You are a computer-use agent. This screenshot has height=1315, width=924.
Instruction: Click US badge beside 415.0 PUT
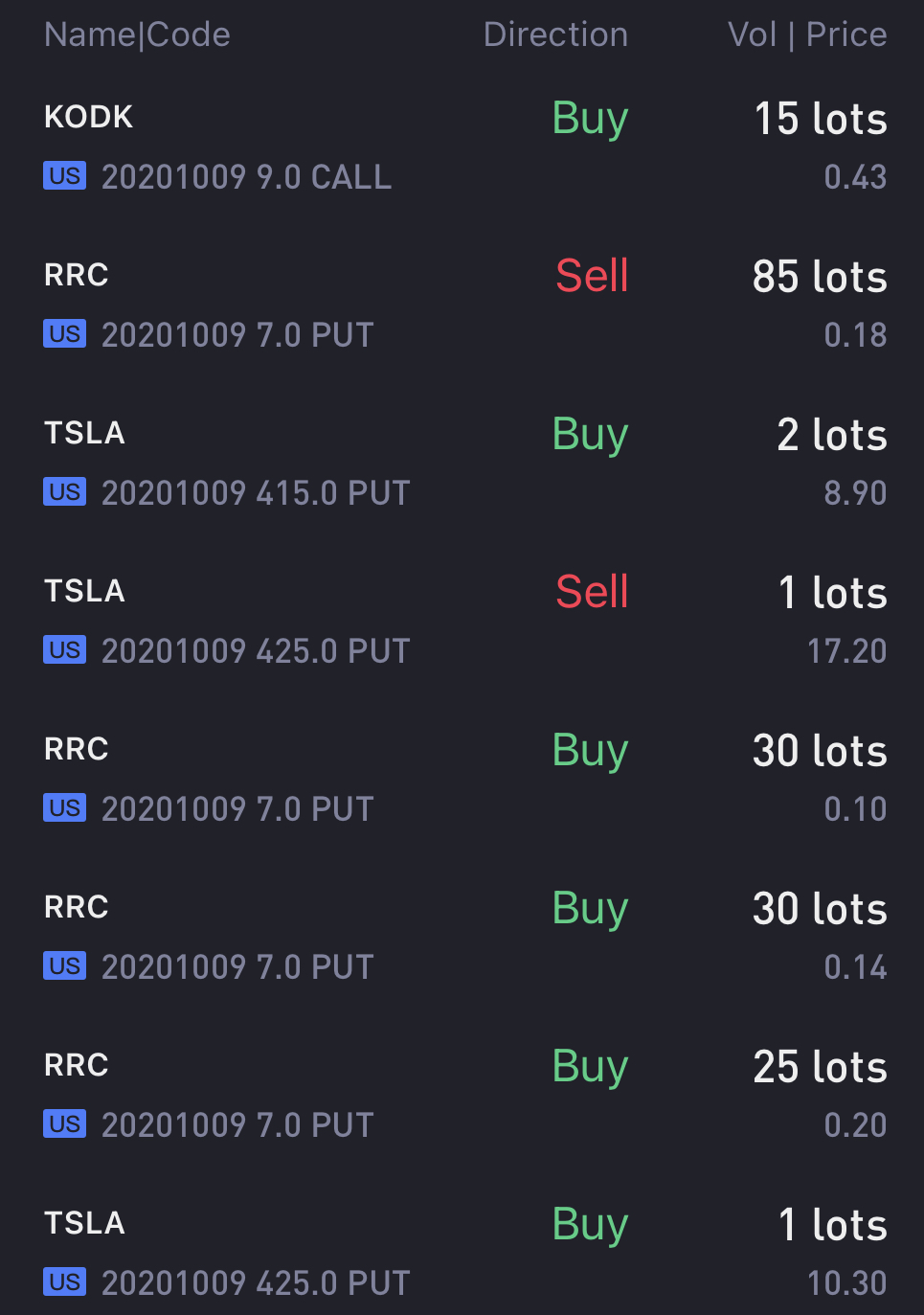point(64,492)
